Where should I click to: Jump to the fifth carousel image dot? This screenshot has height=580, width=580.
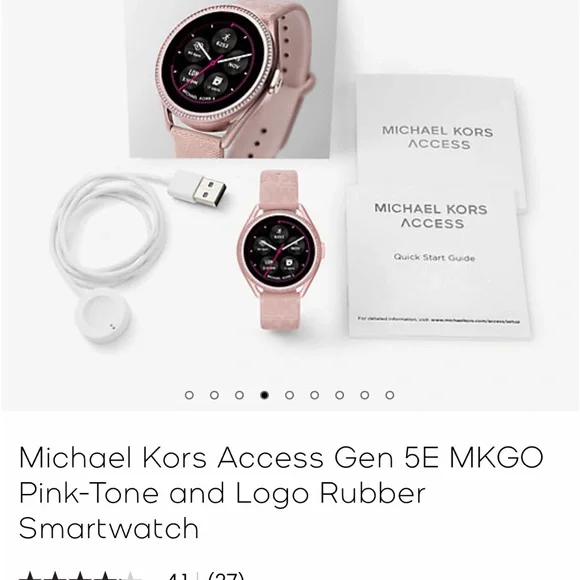tap(290, 395)
